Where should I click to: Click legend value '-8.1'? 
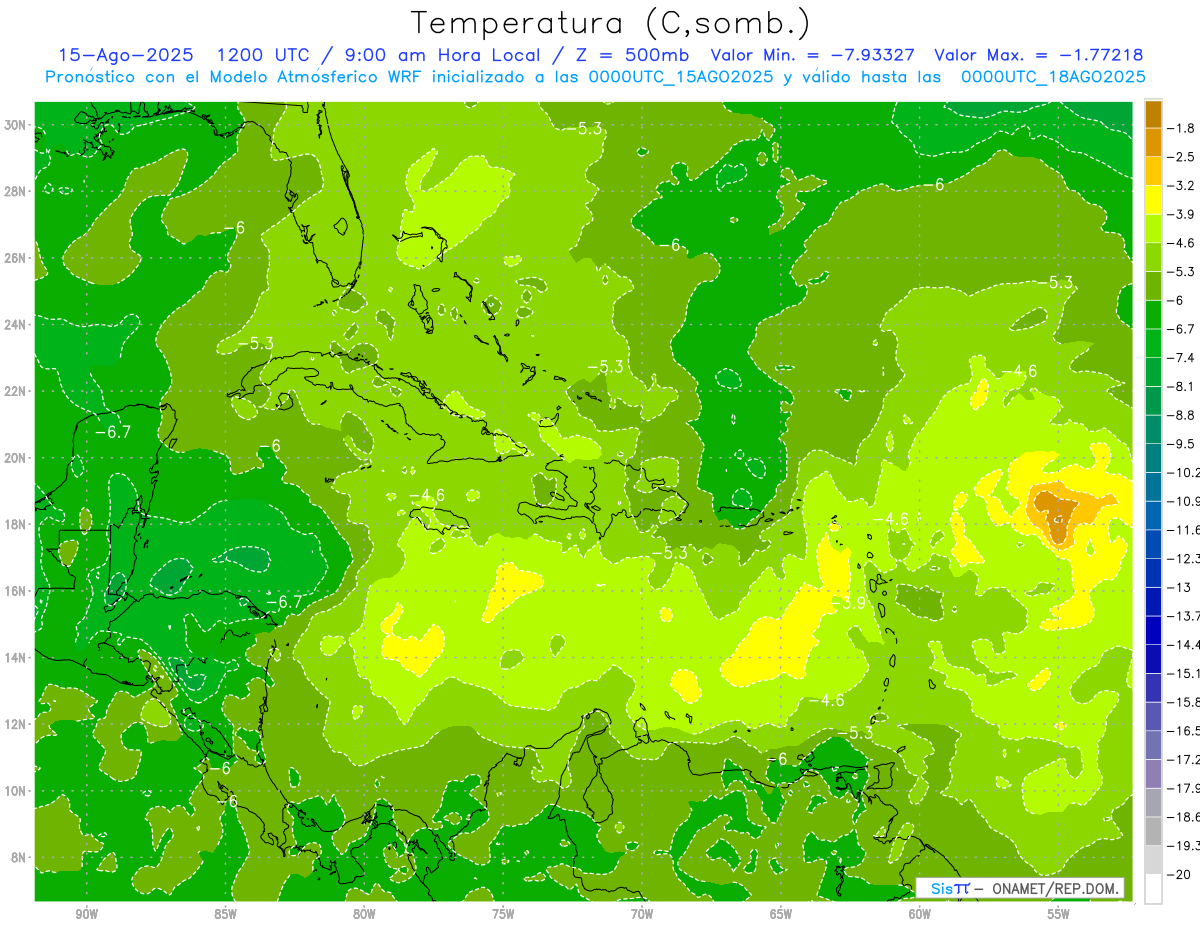pyautogui.click(x=1182, y=387)
